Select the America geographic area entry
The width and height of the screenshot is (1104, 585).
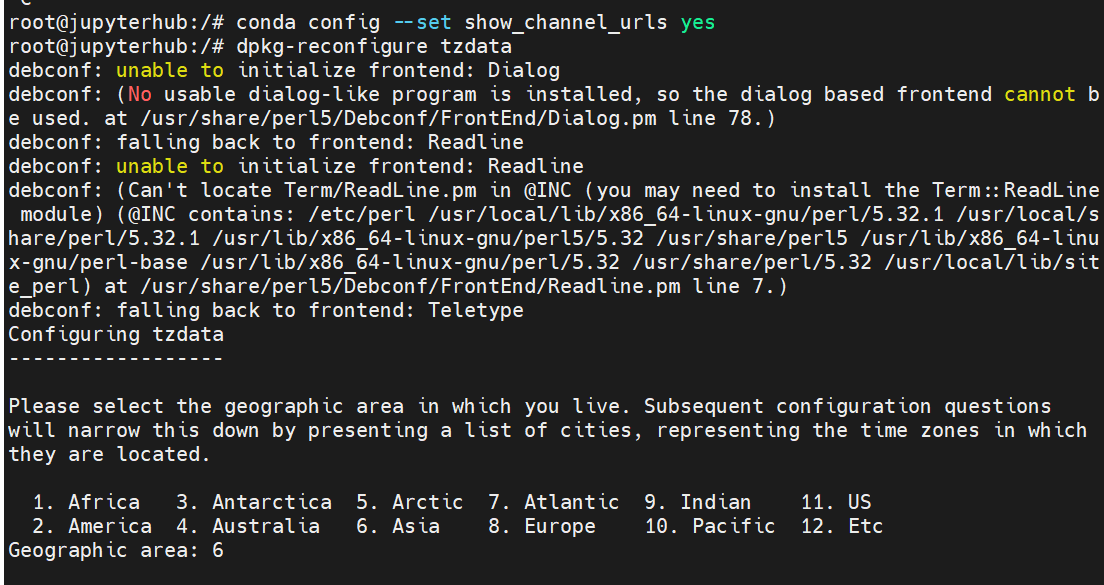(x=110, y=526)
